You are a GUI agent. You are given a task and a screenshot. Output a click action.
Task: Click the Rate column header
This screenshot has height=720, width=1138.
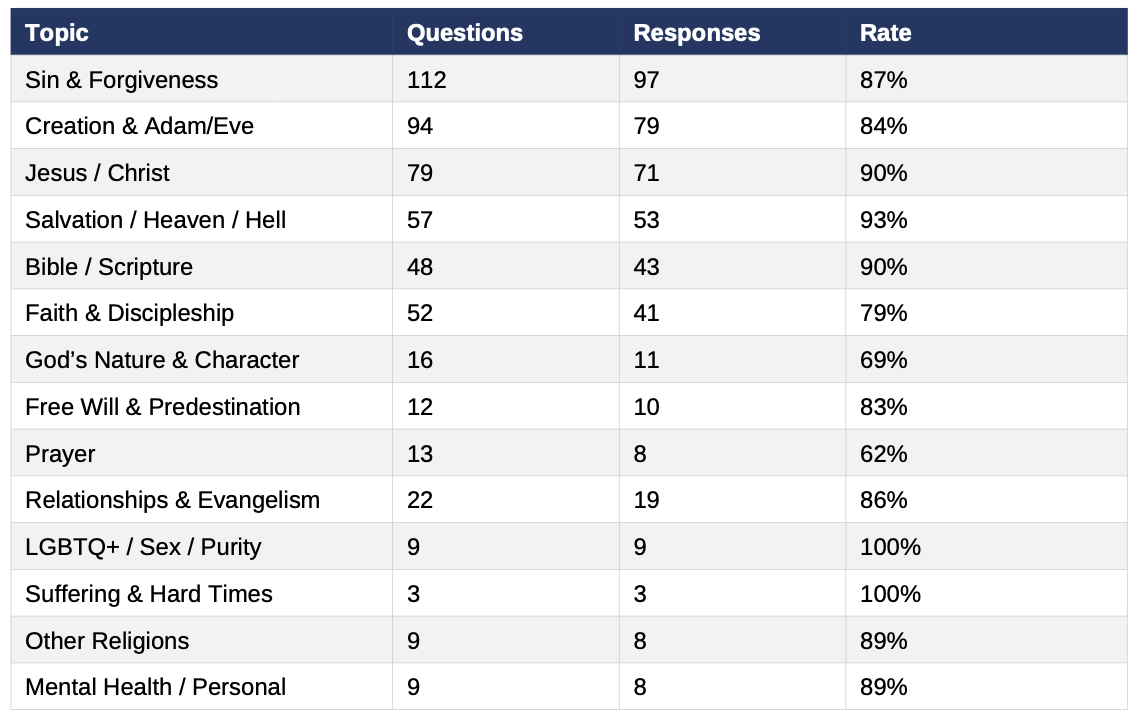tap(986, 32)
